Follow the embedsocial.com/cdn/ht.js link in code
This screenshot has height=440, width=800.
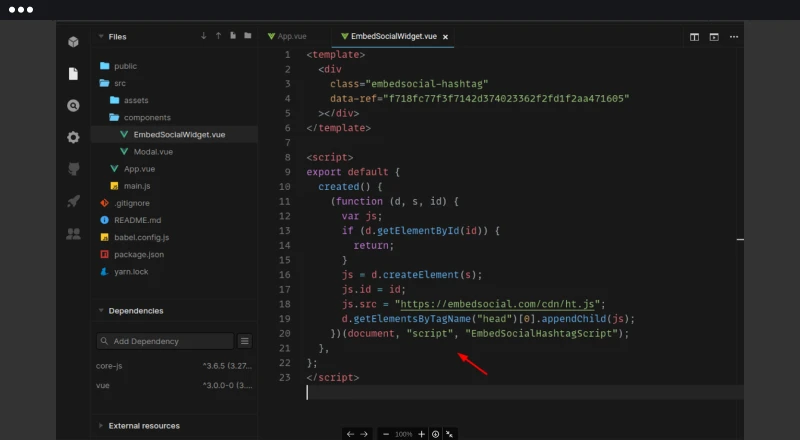(497, 304)
